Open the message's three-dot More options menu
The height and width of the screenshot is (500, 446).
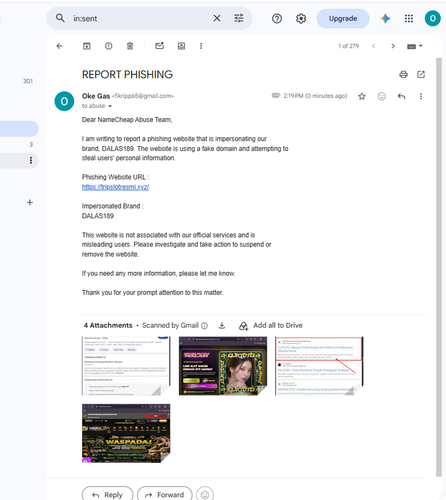click(421, 96)
